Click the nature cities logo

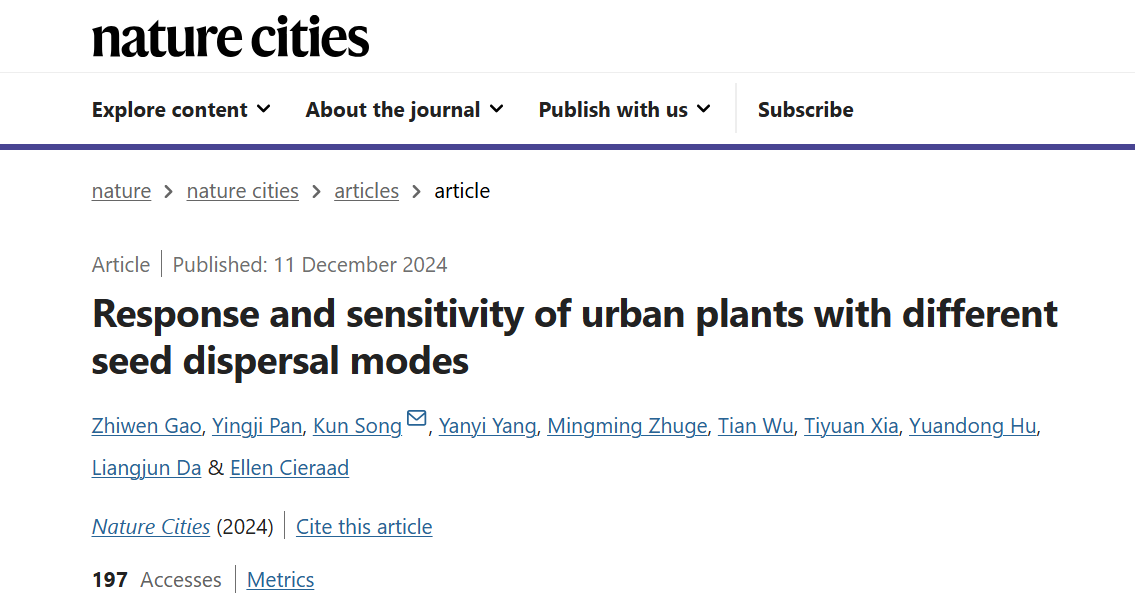[230, 37]
